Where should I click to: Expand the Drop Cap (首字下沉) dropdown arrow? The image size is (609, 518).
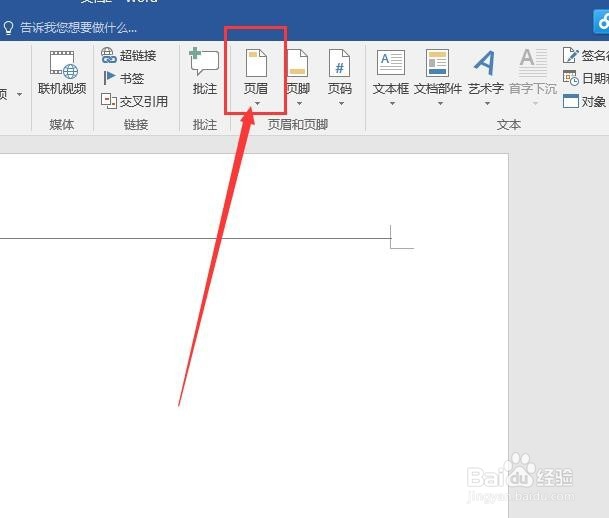(x=535, y=104)
